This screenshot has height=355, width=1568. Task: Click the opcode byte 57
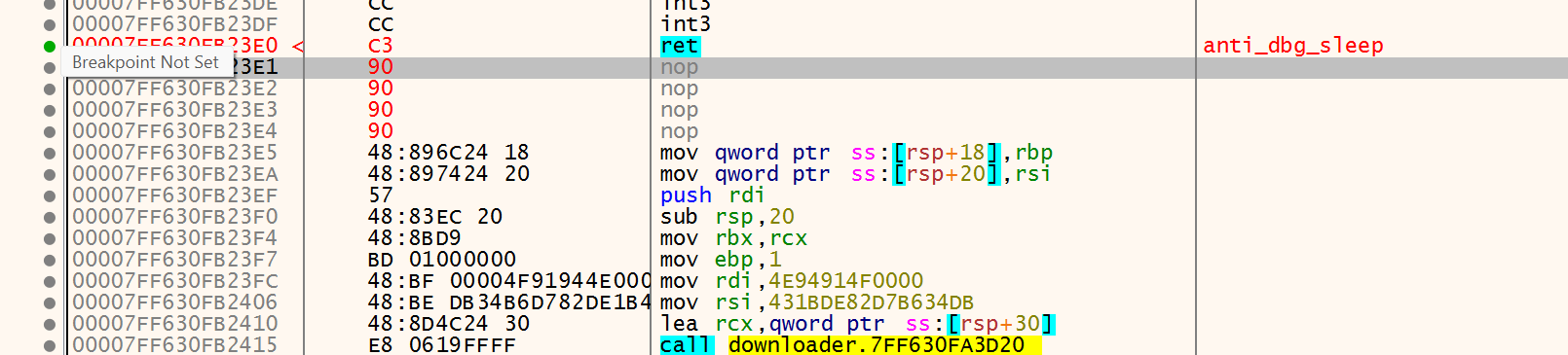tap(381, 195)
